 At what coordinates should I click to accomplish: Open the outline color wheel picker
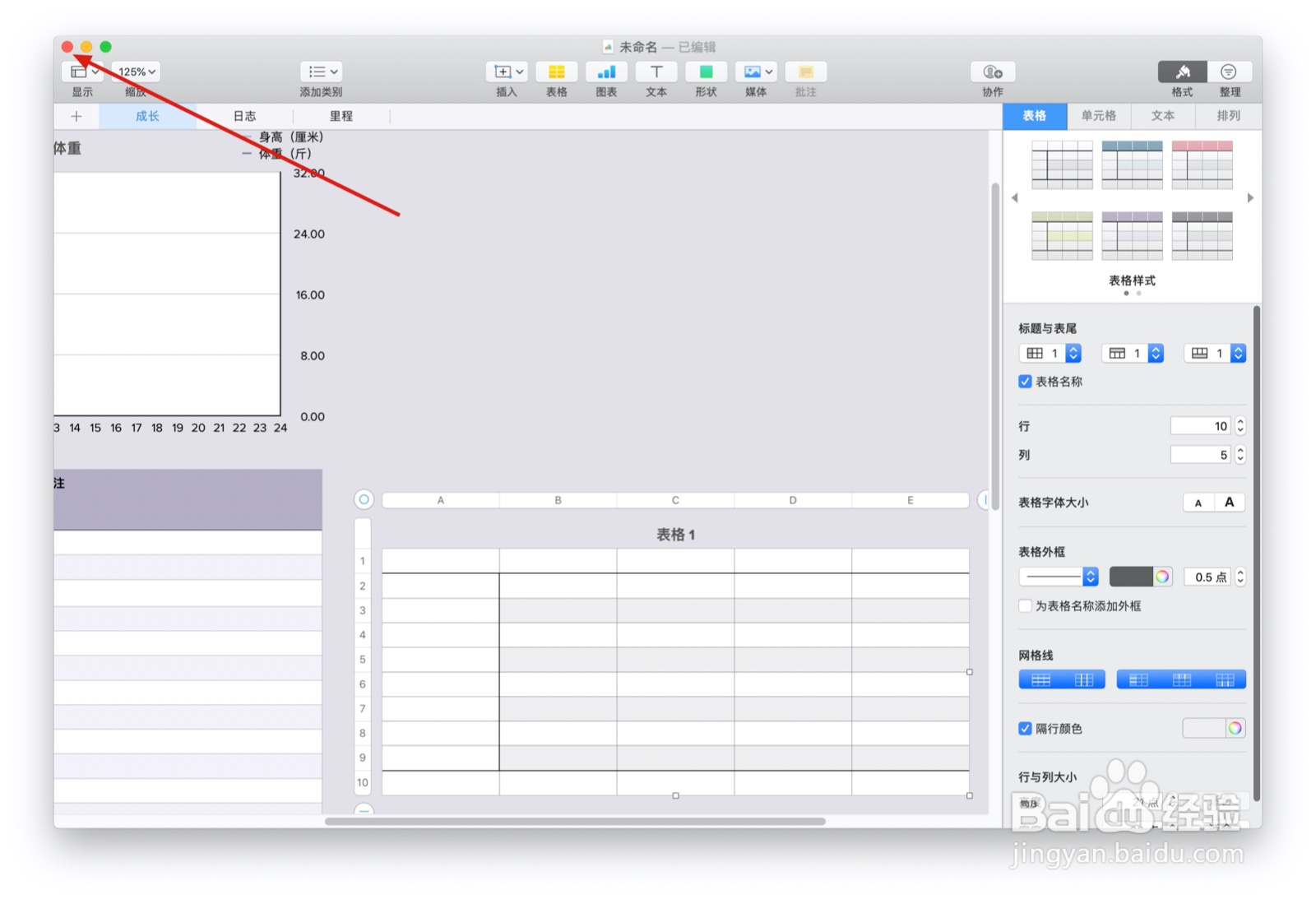coord(1162,577)
